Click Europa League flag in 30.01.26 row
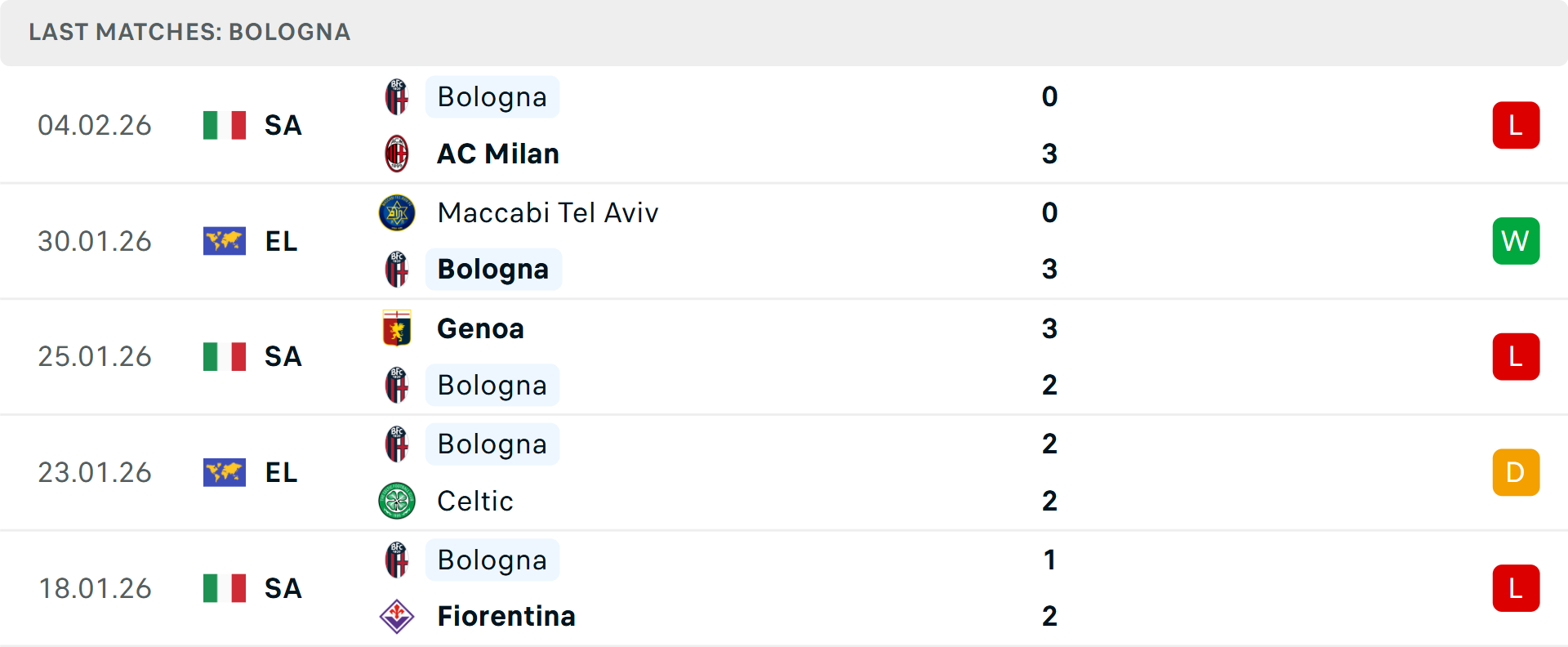This screenshot has width=1568, height=647. click(x=225, y=241)
